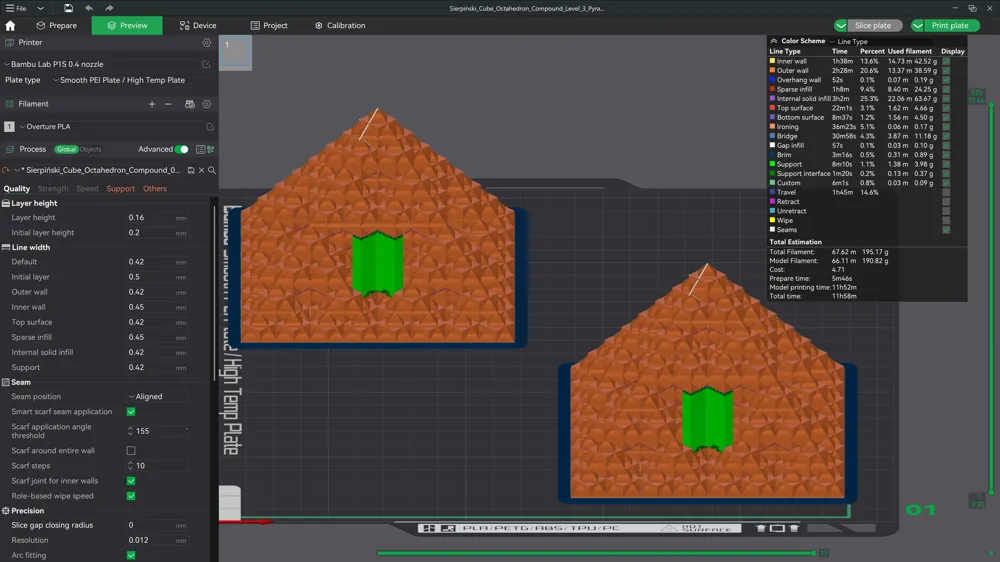Click the Slice plate button
This screenshot has height=562, width=1000.
click(867, 25)
